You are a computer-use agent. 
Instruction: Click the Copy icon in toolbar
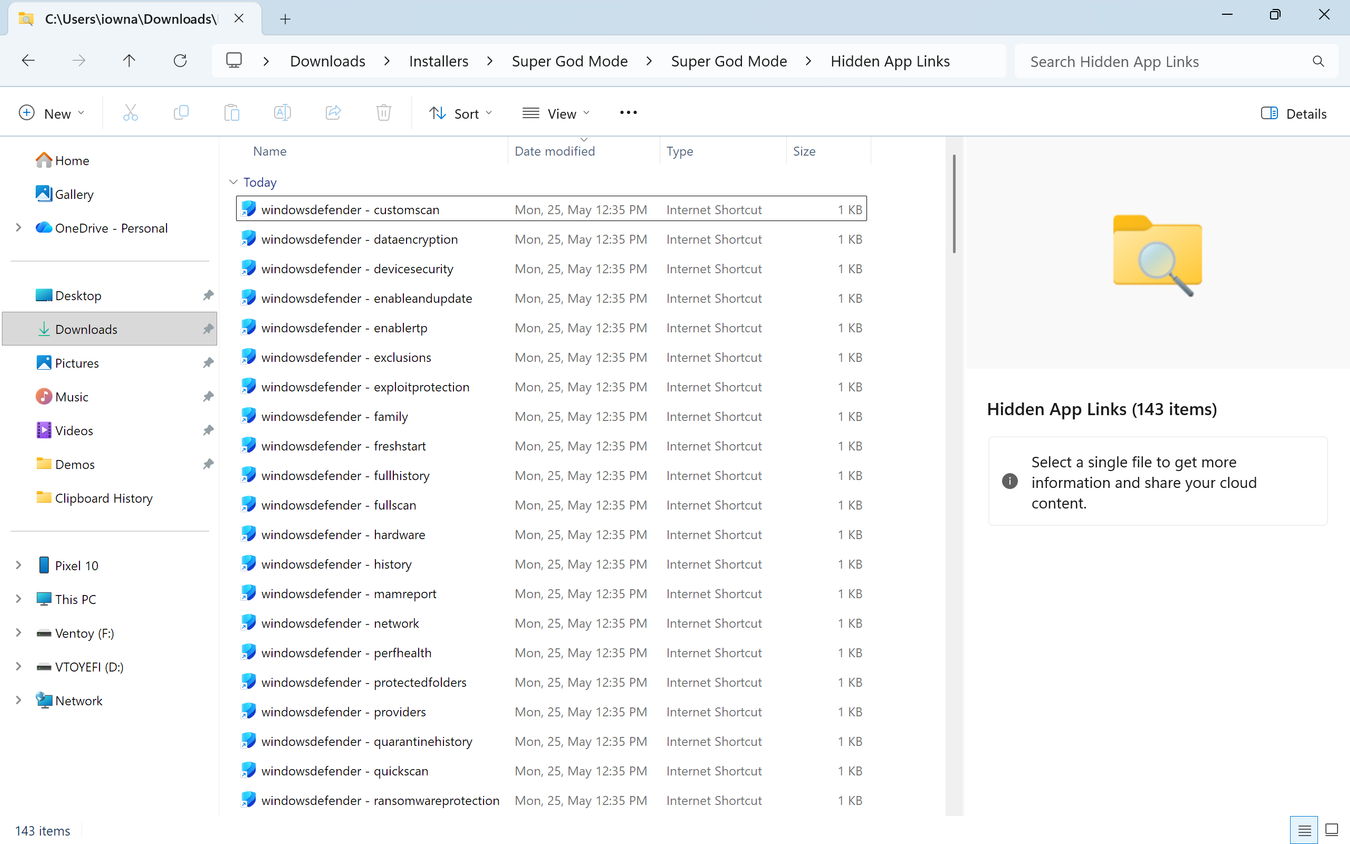pyautogui.click(x=181, y=113)
